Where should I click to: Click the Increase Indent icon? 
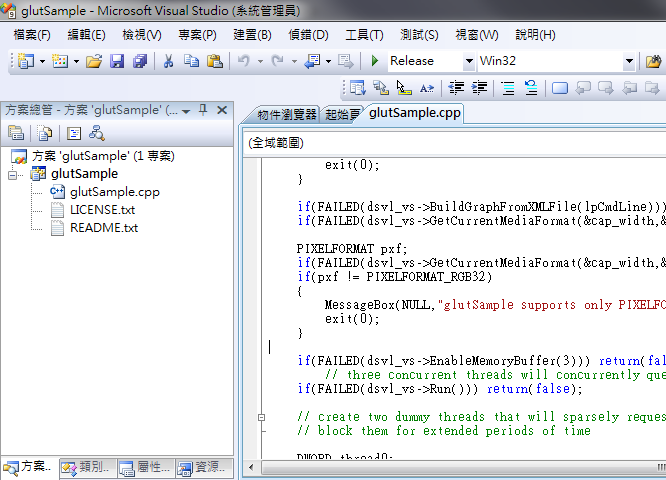click(480, 88)
